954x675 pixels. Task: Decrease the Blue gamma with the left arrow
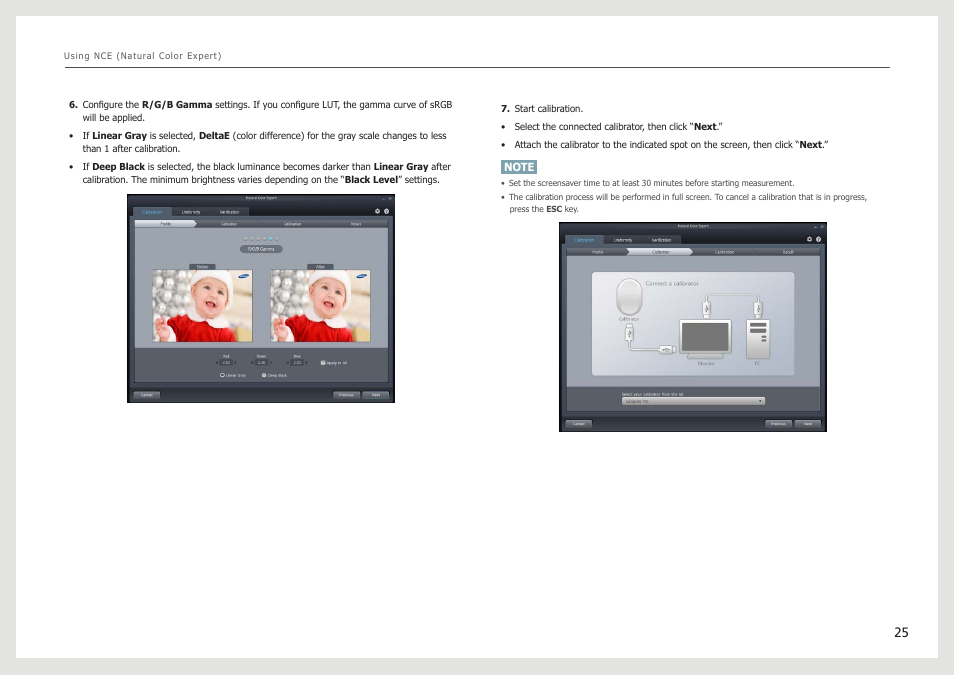(287, 362)
